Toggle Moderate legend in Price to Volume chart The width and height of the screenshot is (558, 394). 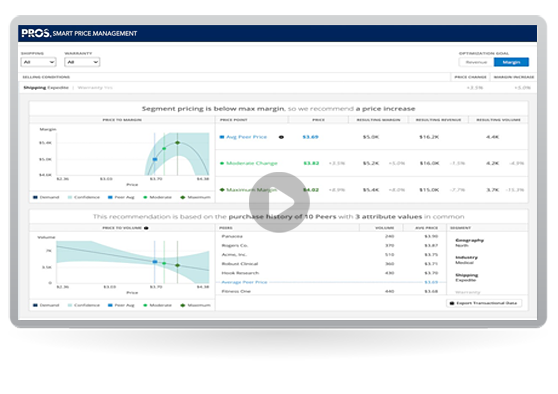(157, 305)
